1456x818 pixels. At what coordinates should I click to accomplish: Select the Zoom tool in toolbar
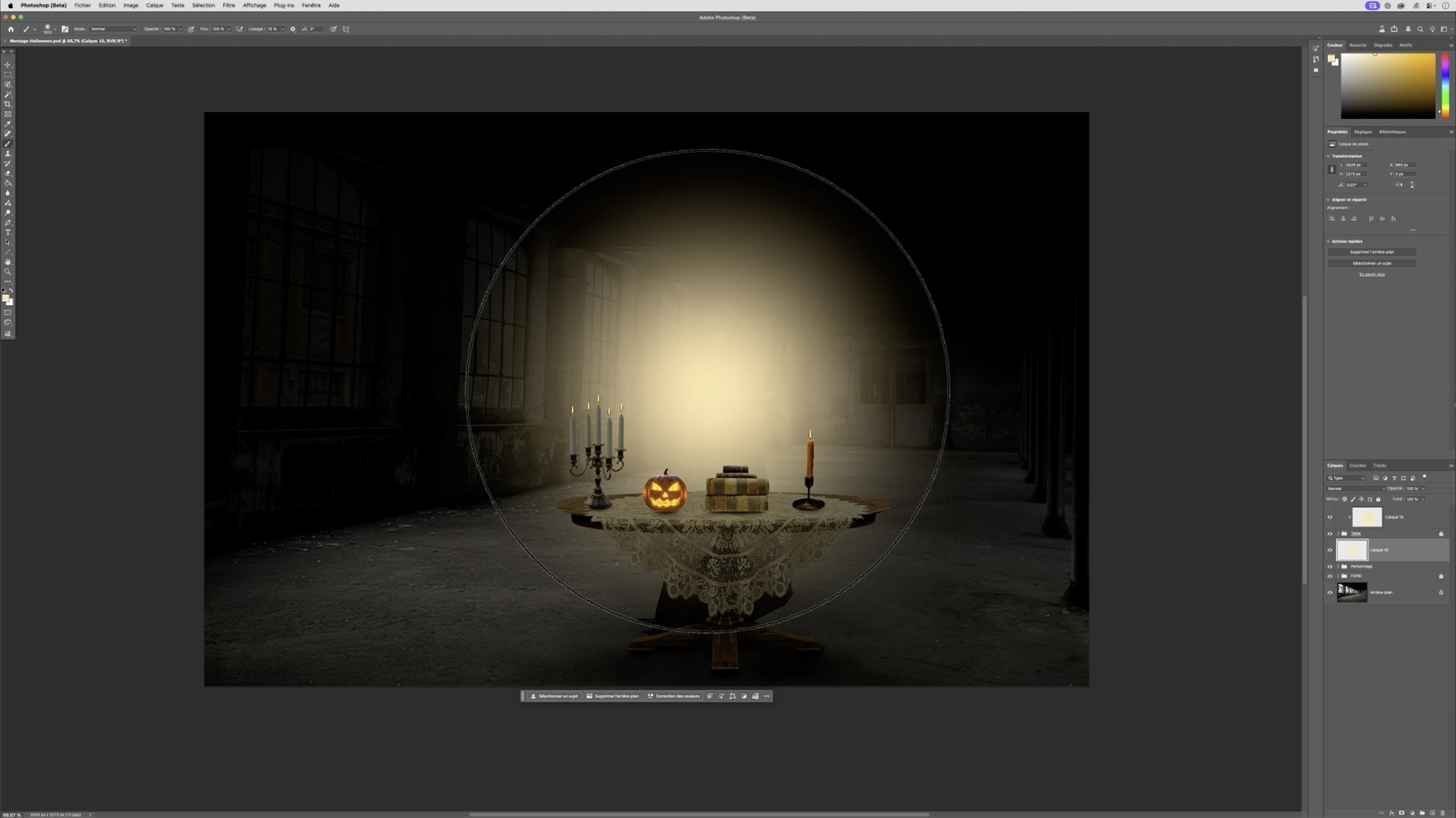click(x=8, y=272)
